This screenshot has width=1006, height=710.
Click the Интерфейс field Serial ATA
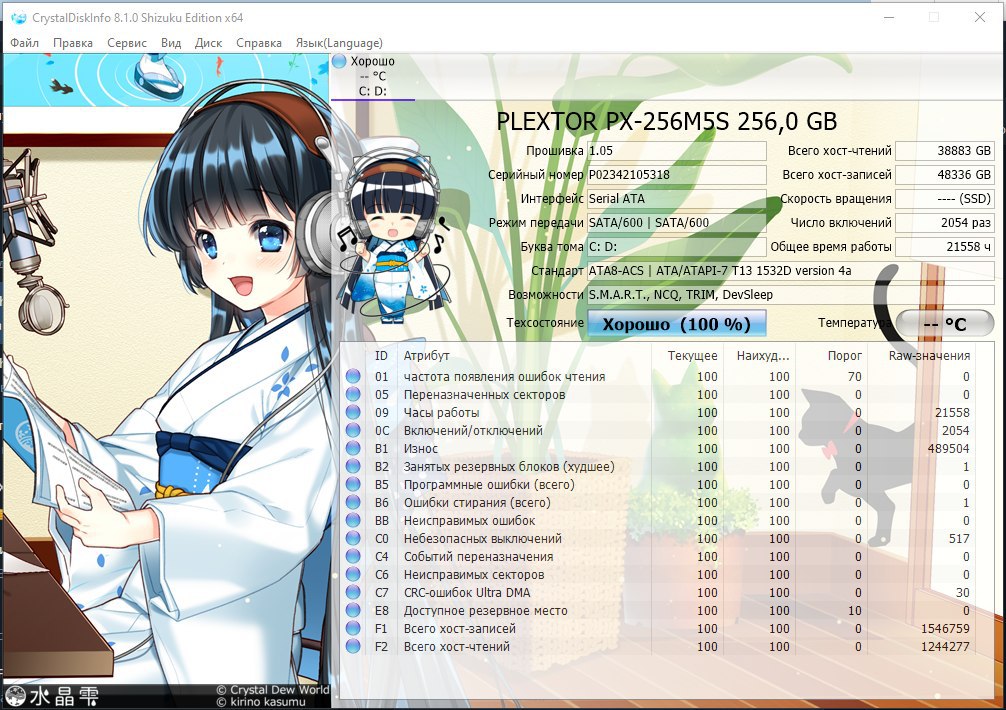tap(676, 199)
